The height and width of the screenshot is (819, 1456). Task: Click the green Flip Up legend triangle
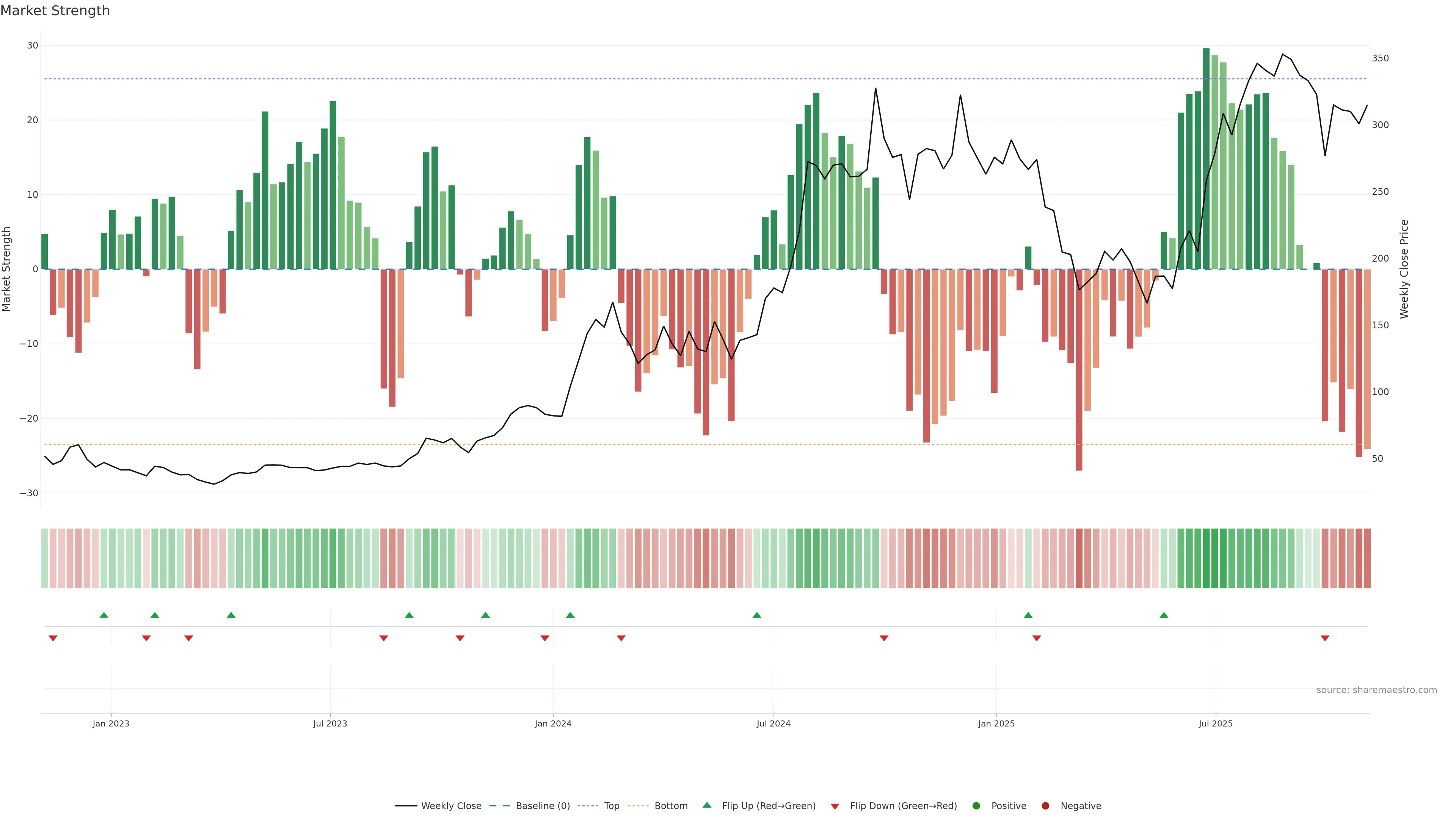tap(706, 805)
